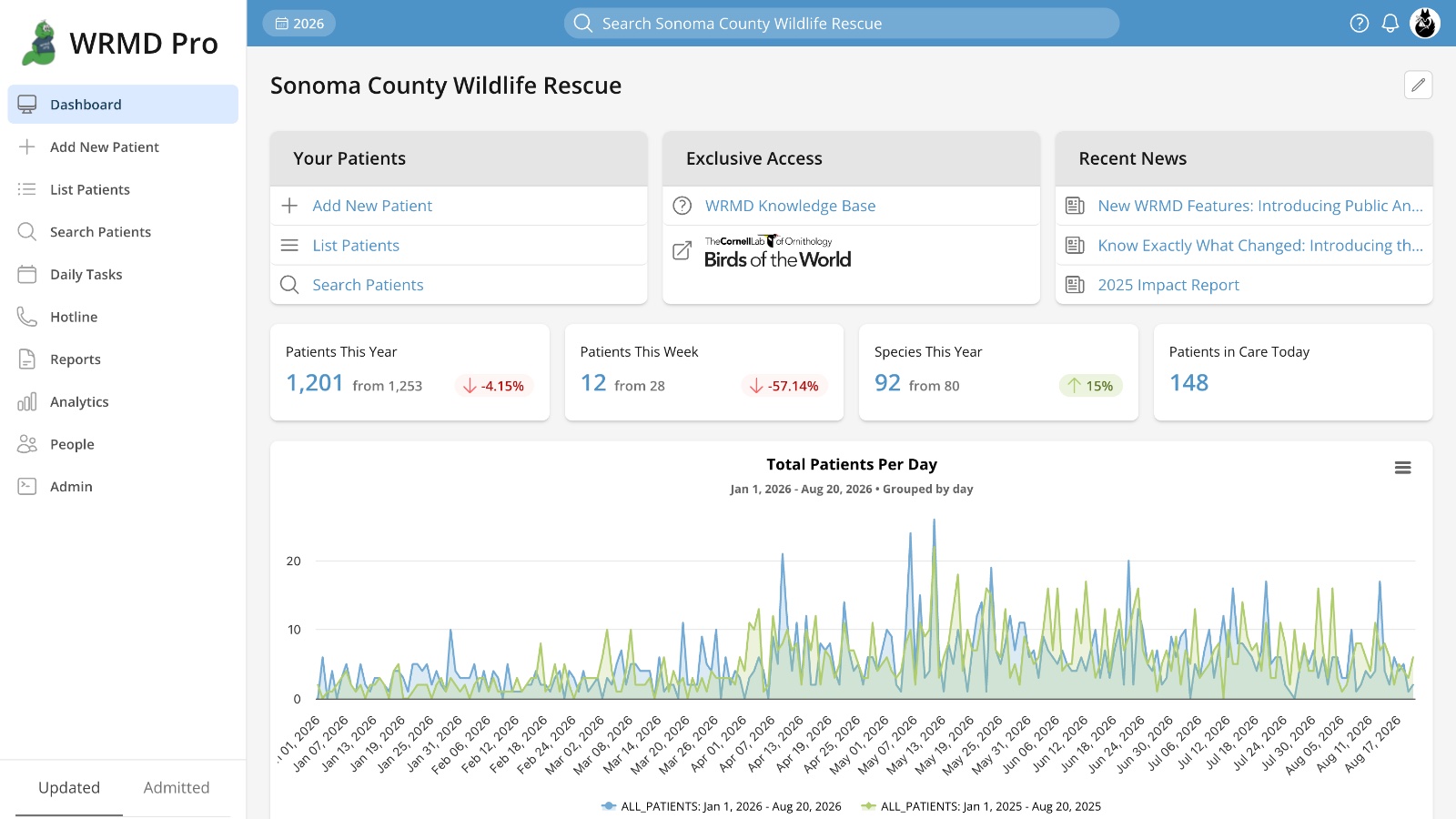Select Dashboard in the sidebar
Screen dimensions: 1456x819
[x=123, y=105]
